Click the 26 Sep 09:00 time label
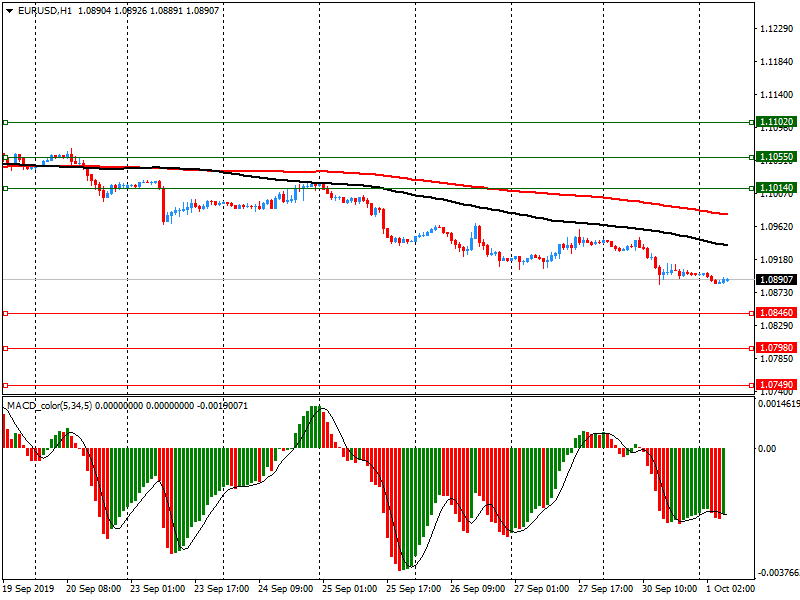 coord(478,589)
